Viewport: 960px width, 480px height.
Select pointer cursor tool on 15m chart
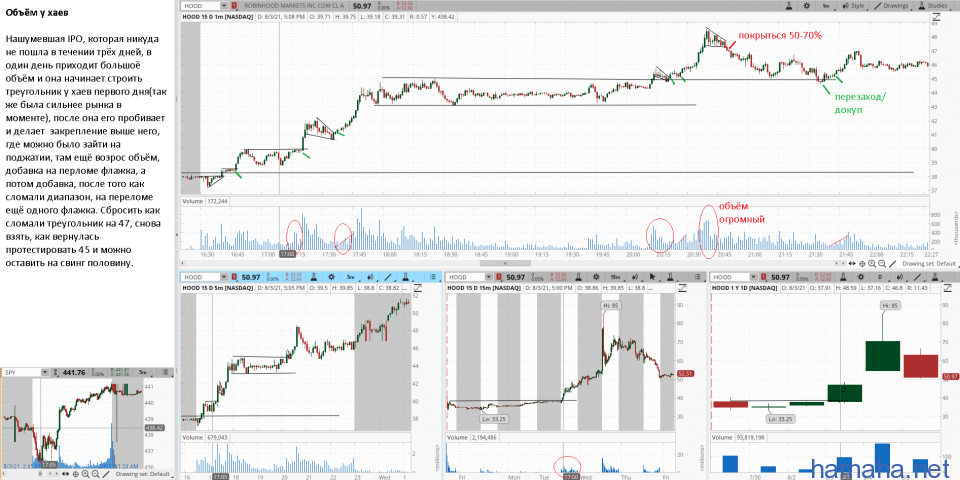[653, 277]
